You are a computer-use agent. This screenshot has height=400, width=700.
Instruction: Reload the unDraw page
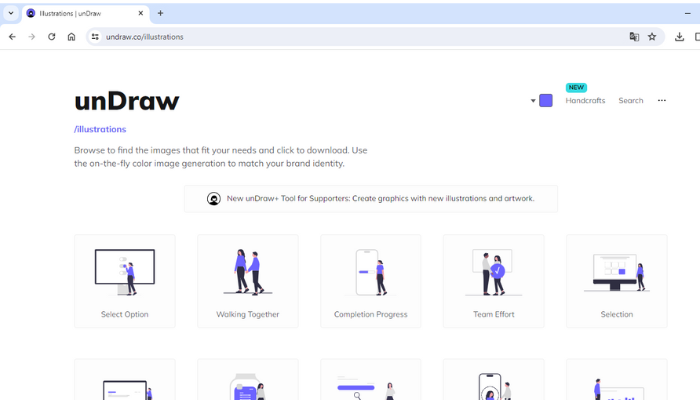(x=52, y=37)
